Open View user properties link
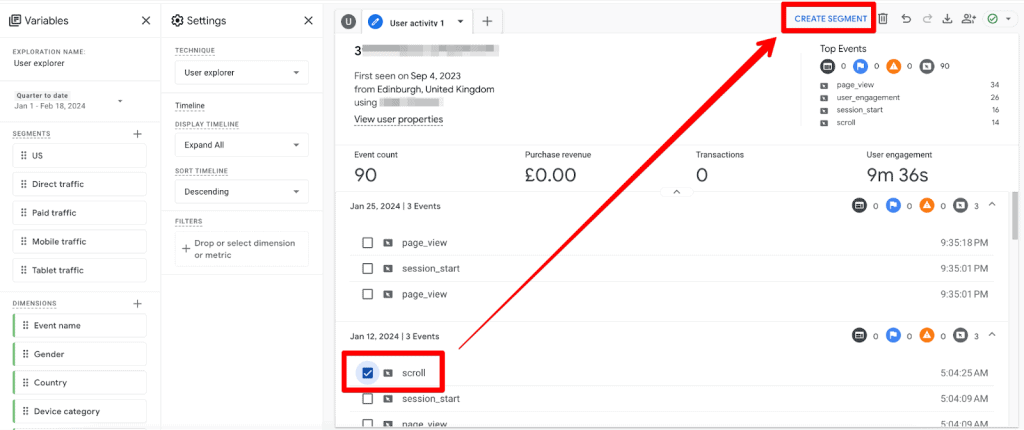The width and height of the screenshot is (1024, 430). click(398, 120)
